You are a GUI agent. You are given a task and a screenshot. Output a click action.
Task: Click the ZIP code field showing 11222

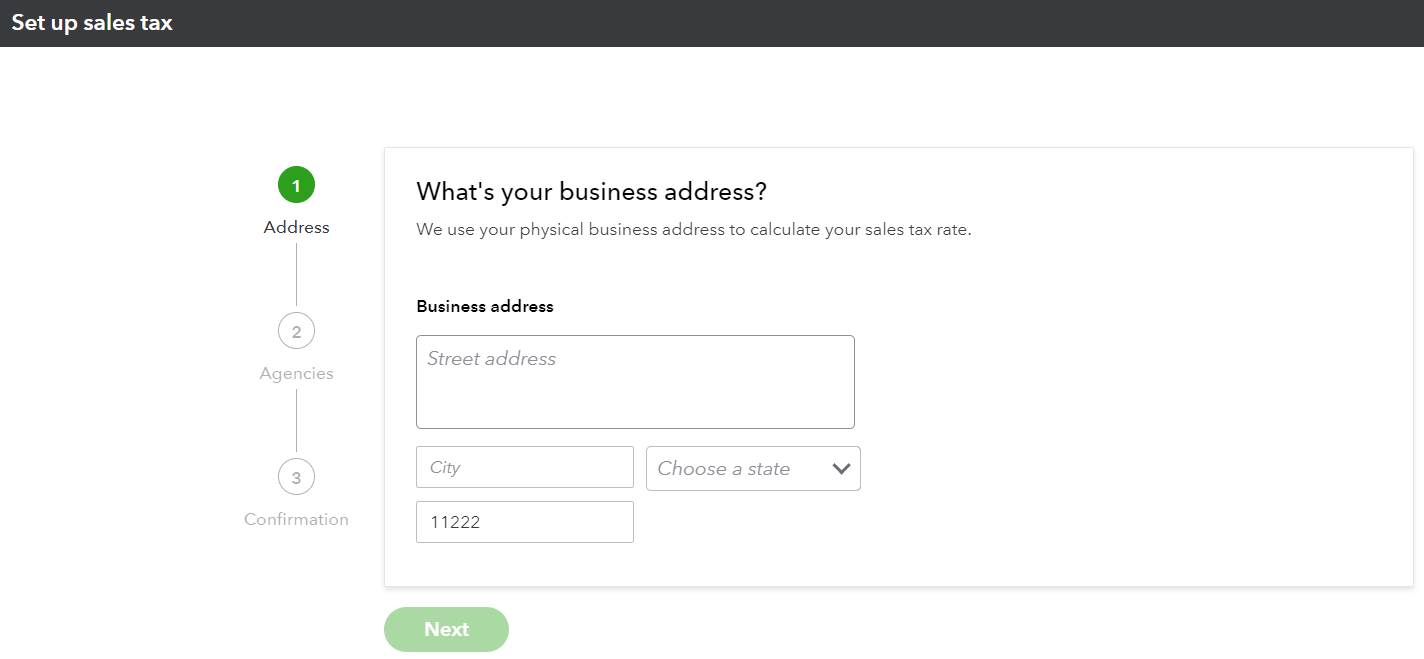coord(524,522)
